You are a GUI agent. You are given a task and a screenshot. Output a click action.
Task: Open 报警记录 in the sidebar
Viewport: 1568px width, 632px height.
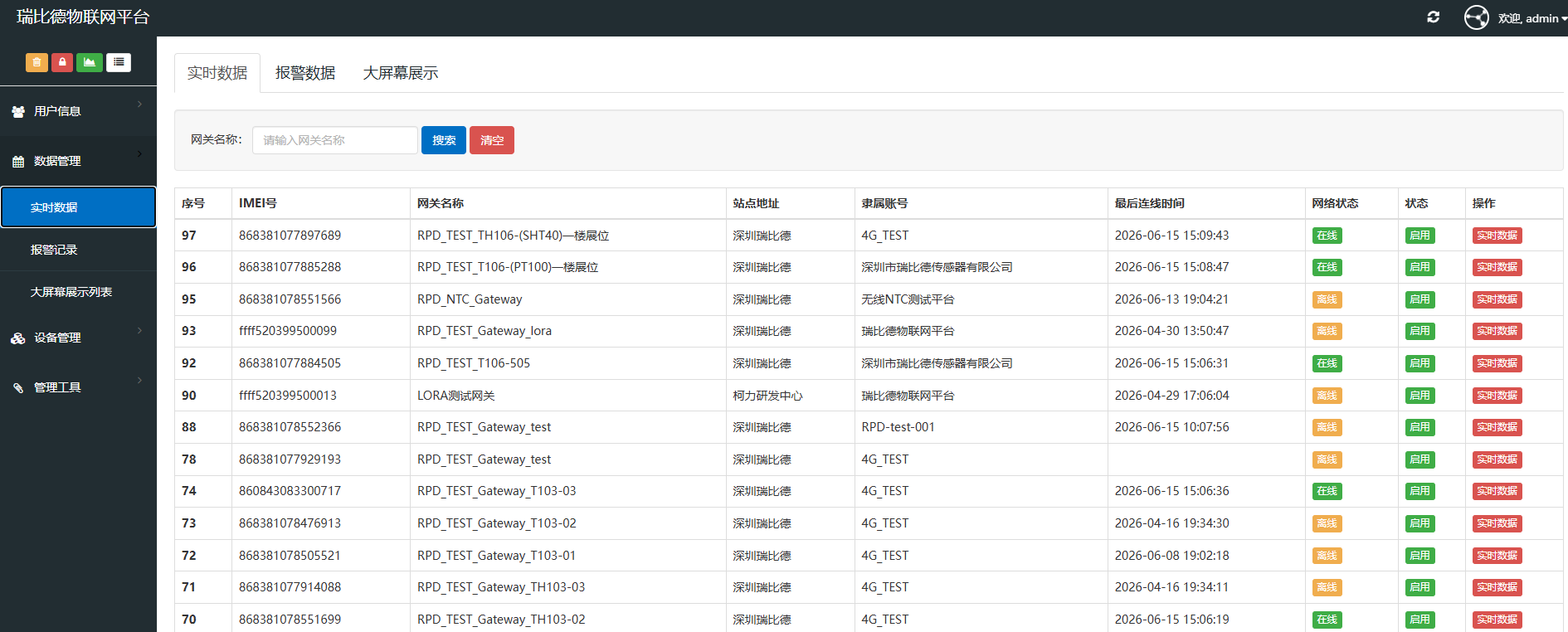(78, 250)
